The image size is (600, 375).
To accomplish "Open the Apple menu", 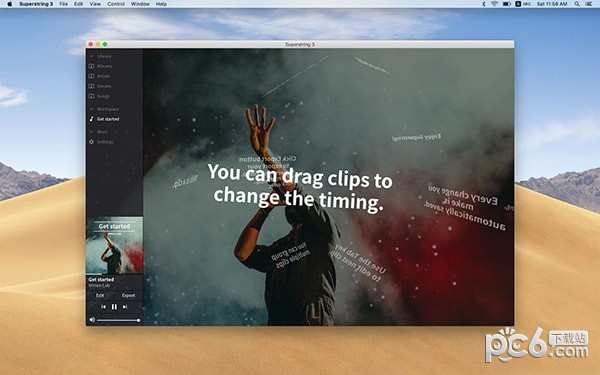I will coord(10,4).
